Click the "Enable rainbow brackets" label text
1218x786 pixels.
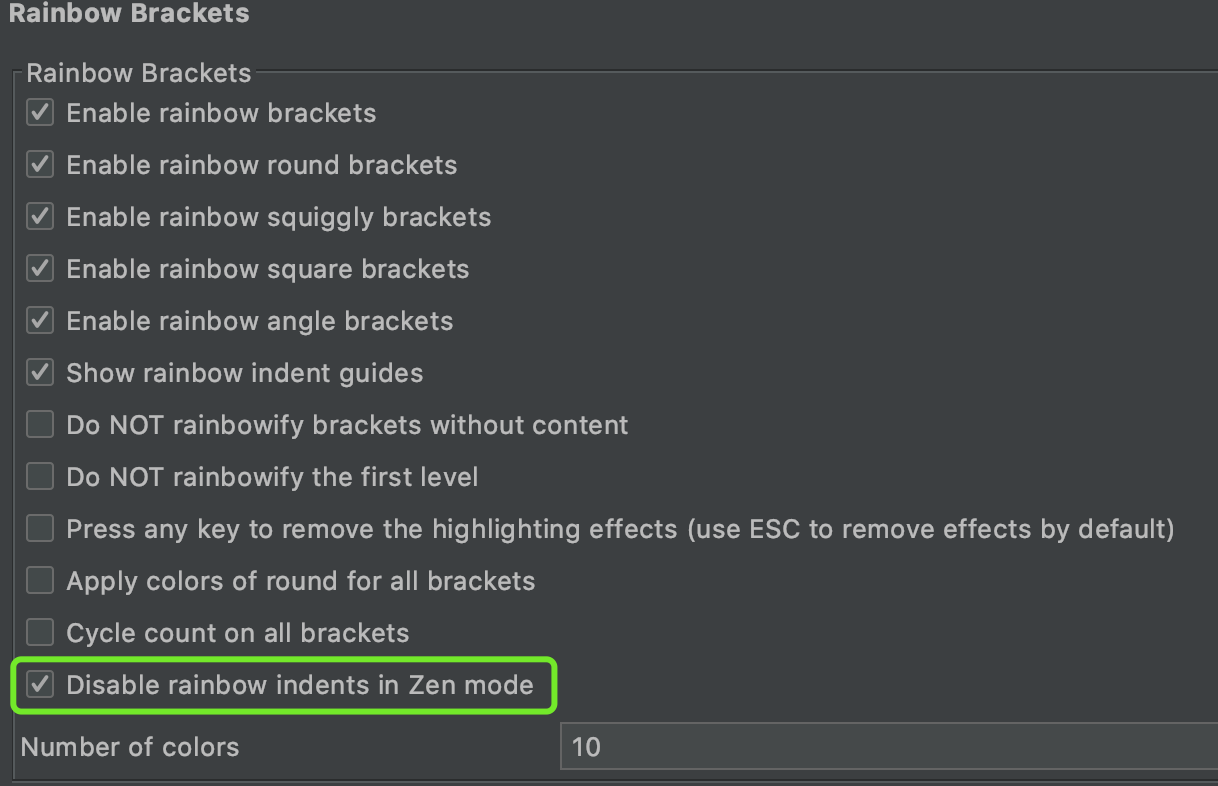coord(220,113)
